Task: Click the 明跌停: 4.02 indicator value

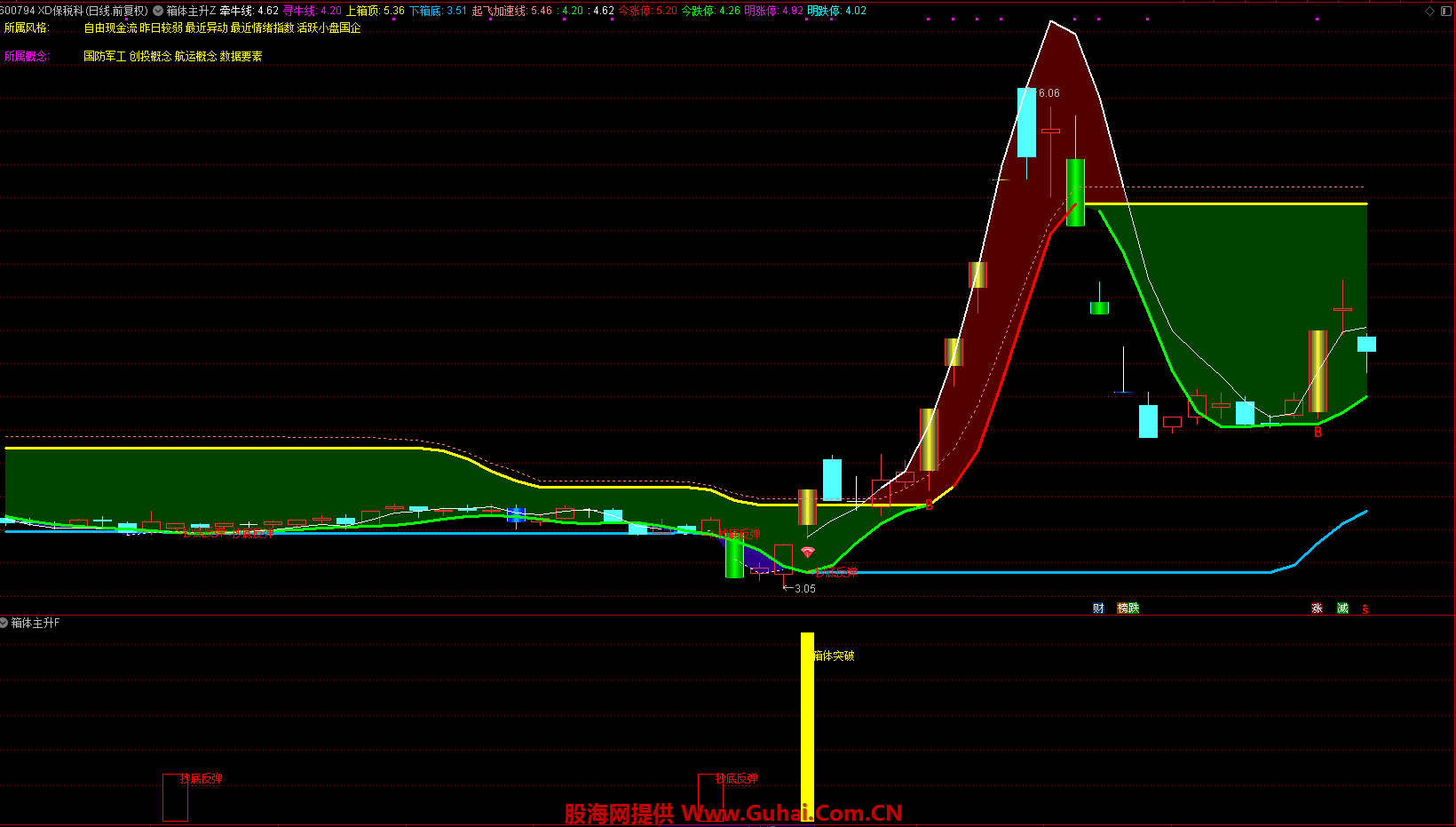Action: tap(837, 11)
